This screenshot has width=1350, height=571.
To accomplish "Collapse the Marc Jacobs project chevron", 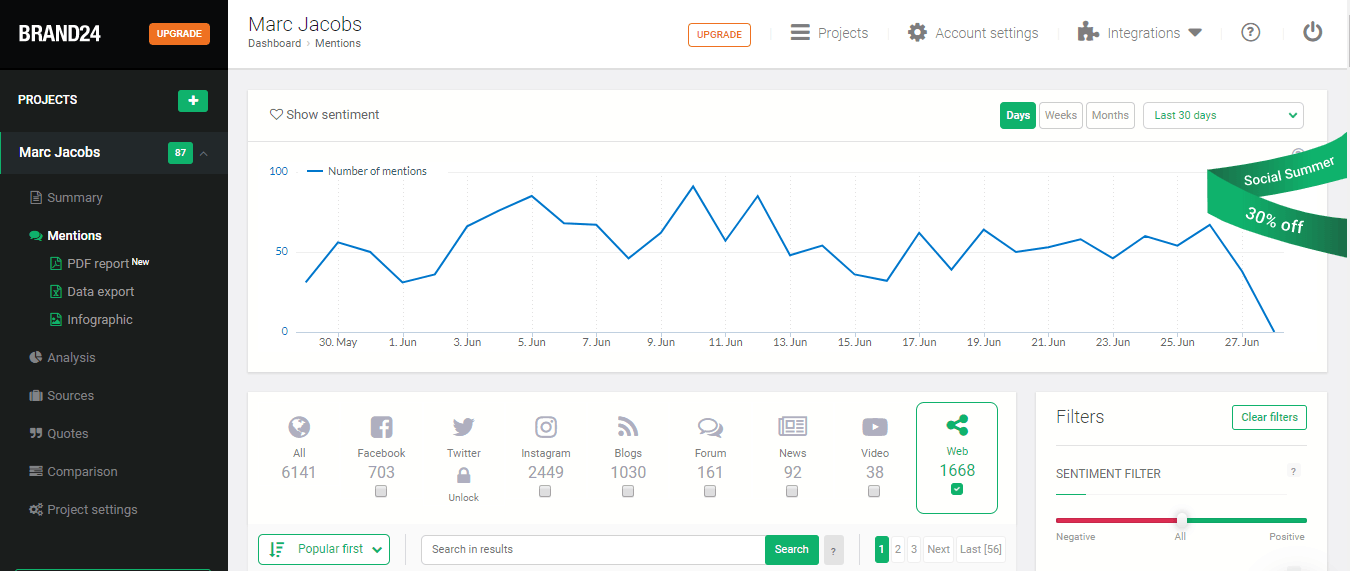I will click(x=204, y=153).
